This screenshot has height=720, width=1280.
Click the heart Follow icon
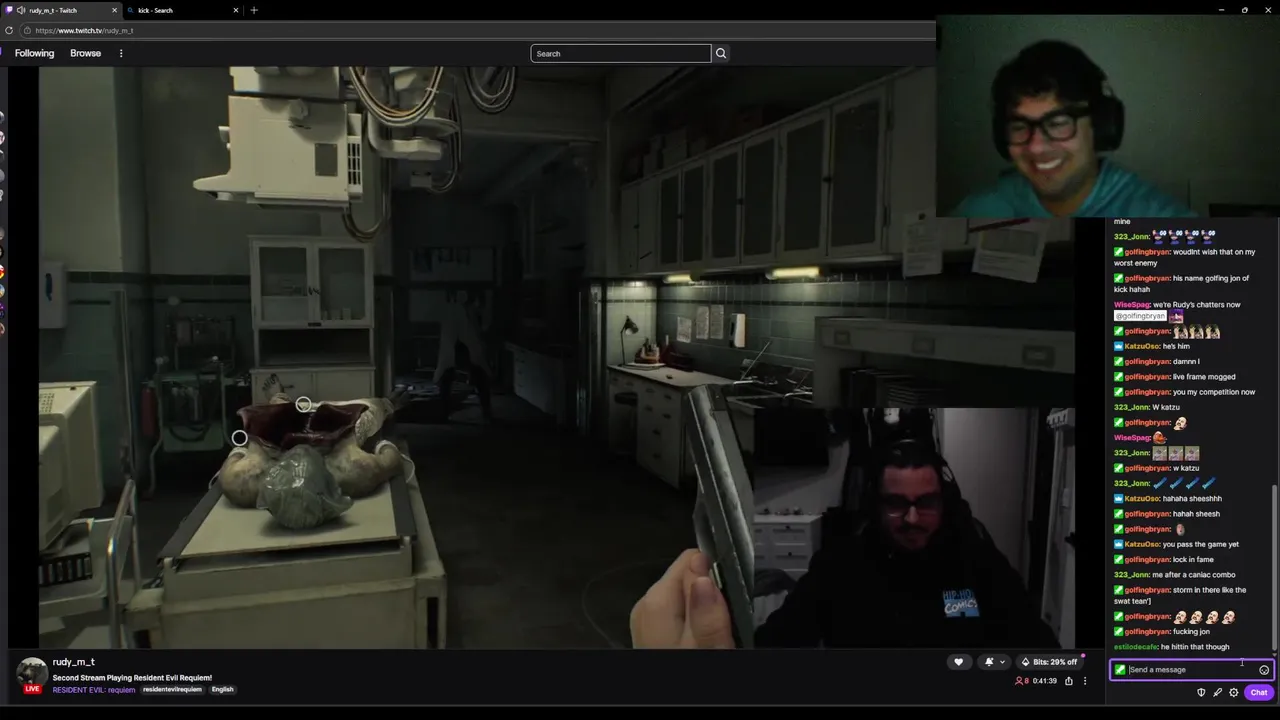pyautogui.click(x=958, y=662)
